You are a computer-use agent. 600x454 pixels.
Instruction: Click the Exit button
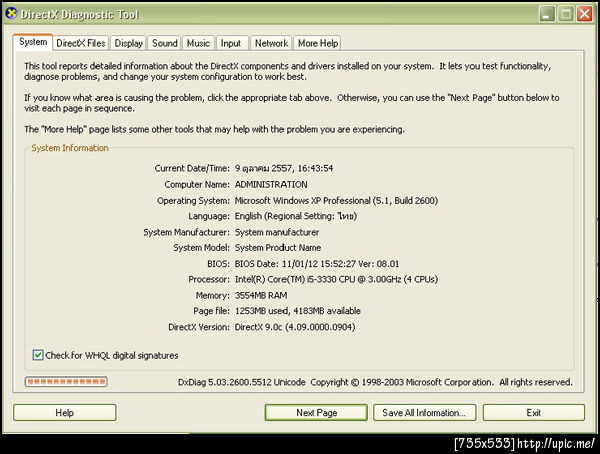point(534,413)
